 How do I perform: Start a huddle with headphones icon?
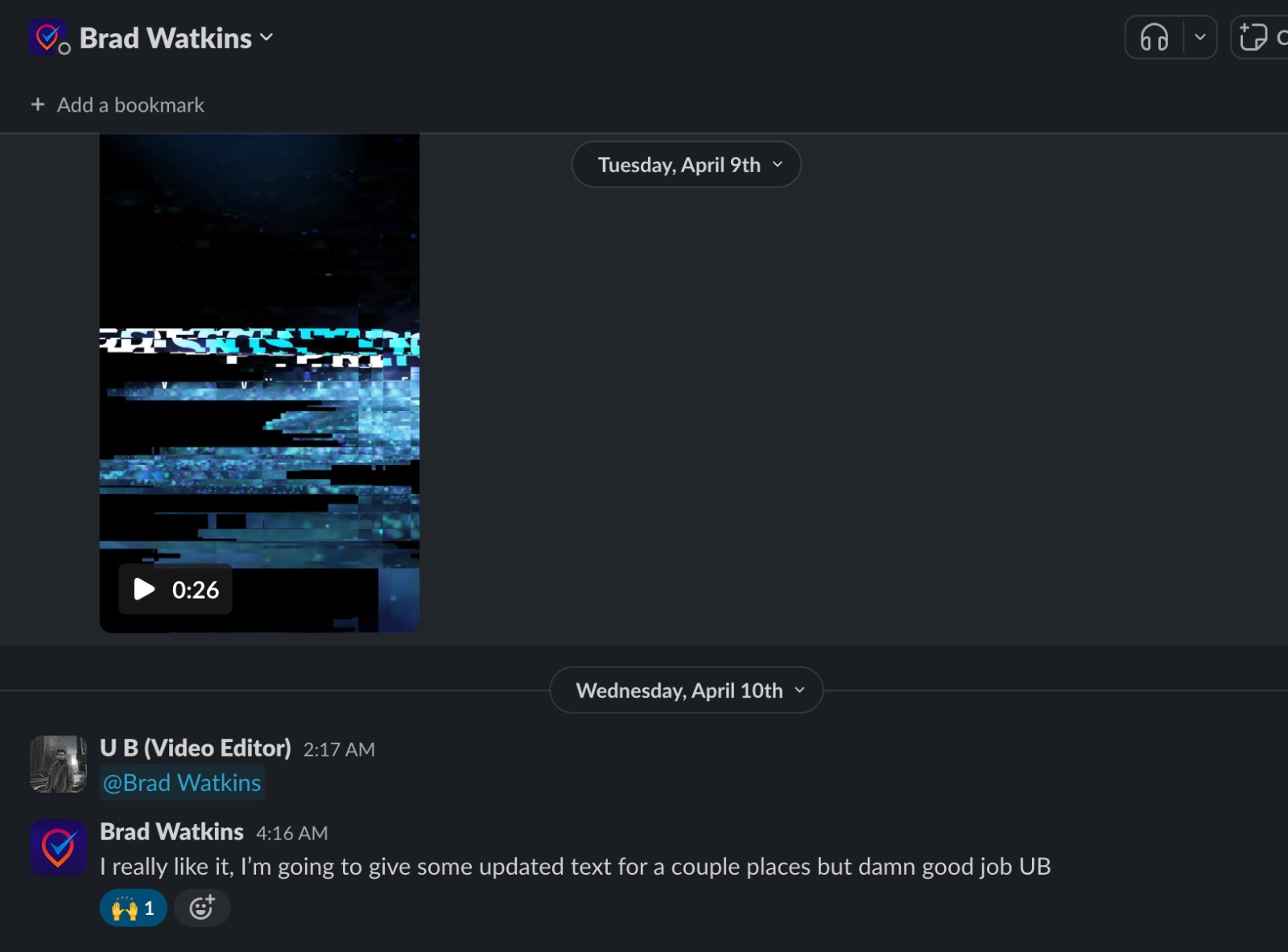[1154, 37]
